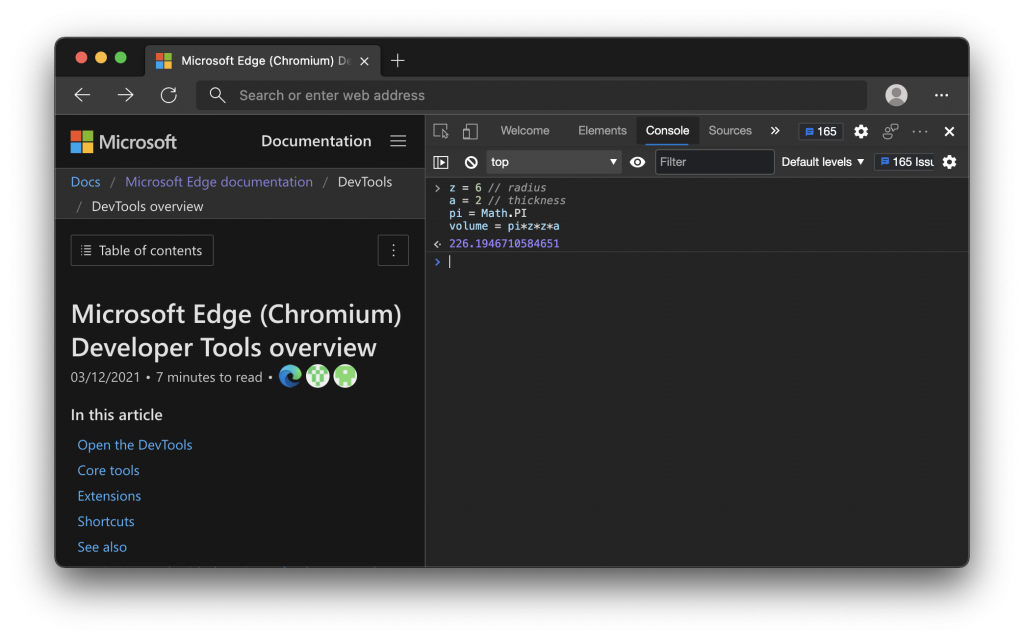
Task: Open the 165 issues counter in the tab bar
Action: pos(821,131)
